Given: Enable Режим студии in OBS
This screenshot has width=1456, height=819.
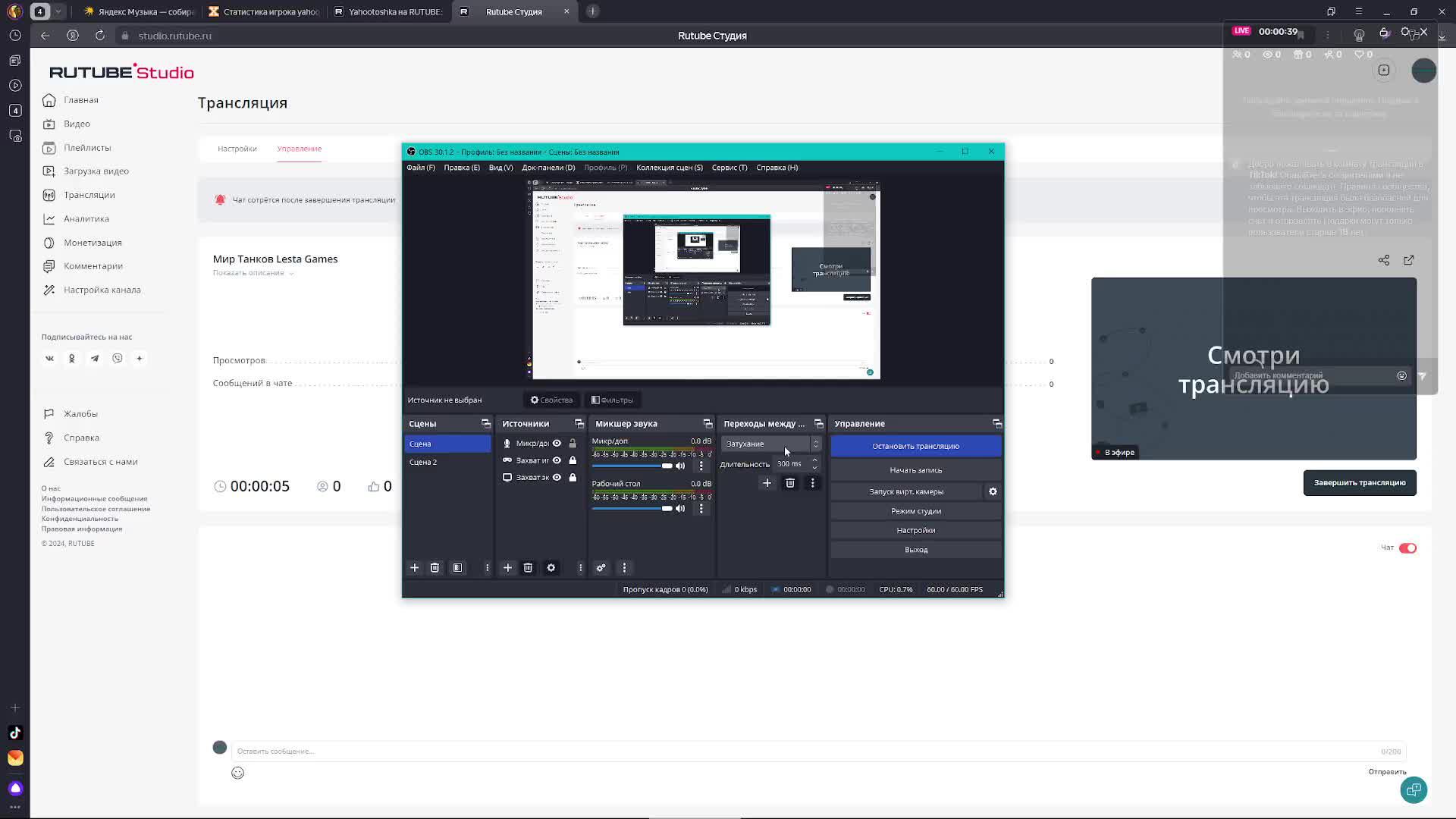Looking at the screenshot, I should click(915, 511).
